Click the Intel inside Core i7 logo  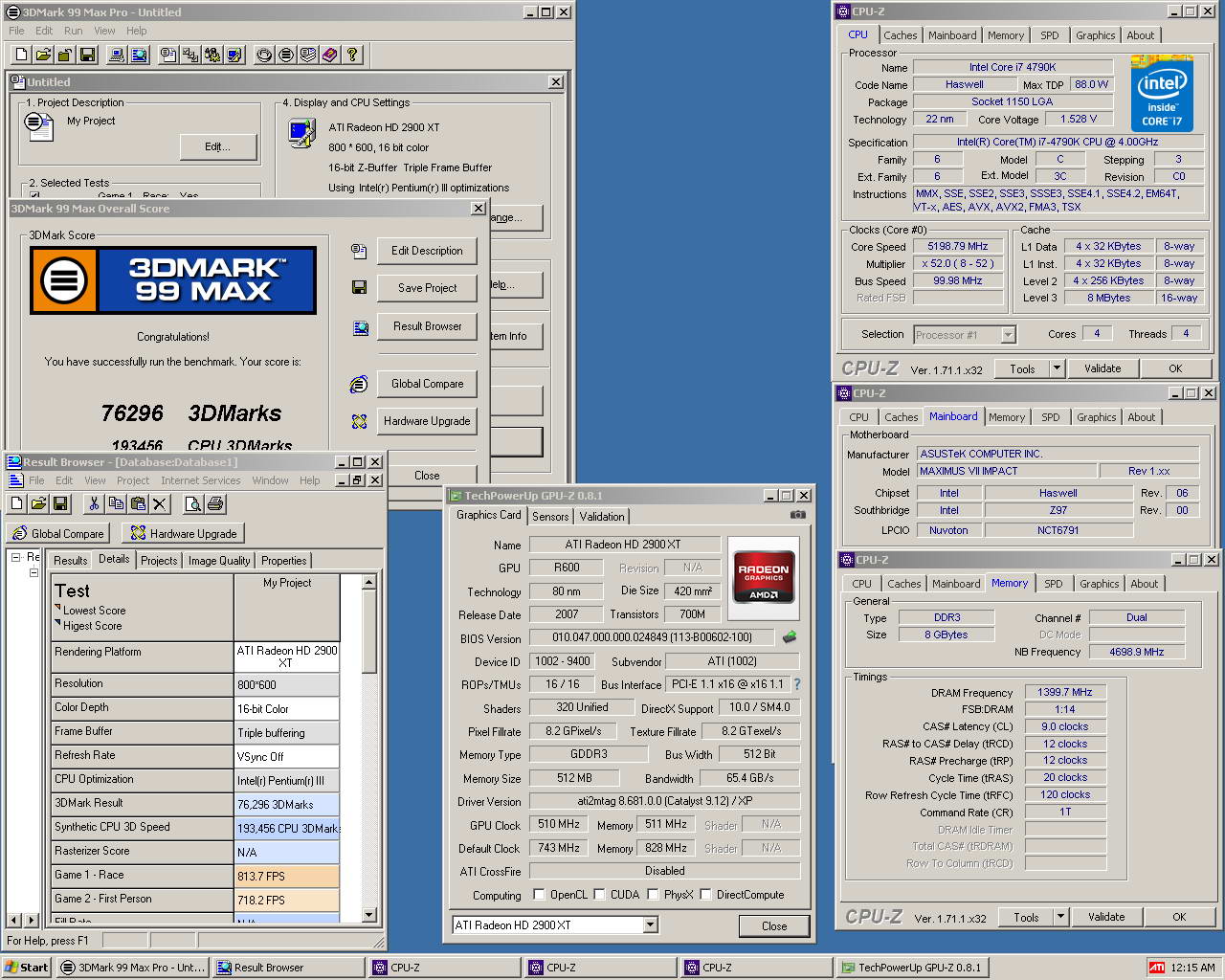(x=1162, y=93)
